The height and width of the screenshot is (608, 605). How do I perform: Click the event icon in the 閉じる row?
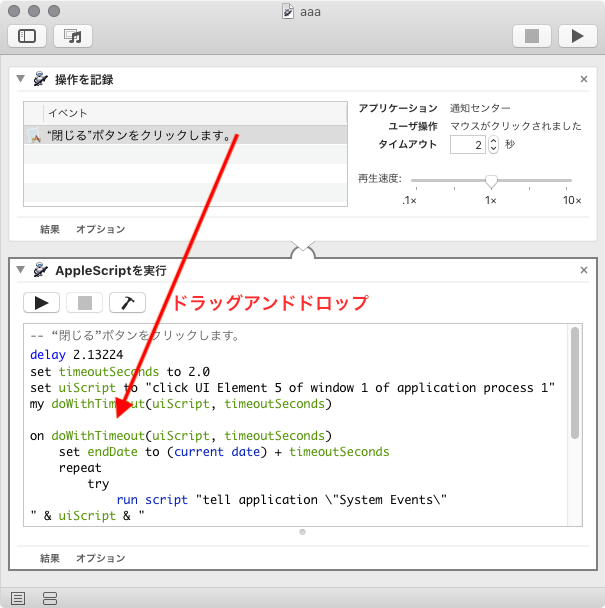(34, 135)
